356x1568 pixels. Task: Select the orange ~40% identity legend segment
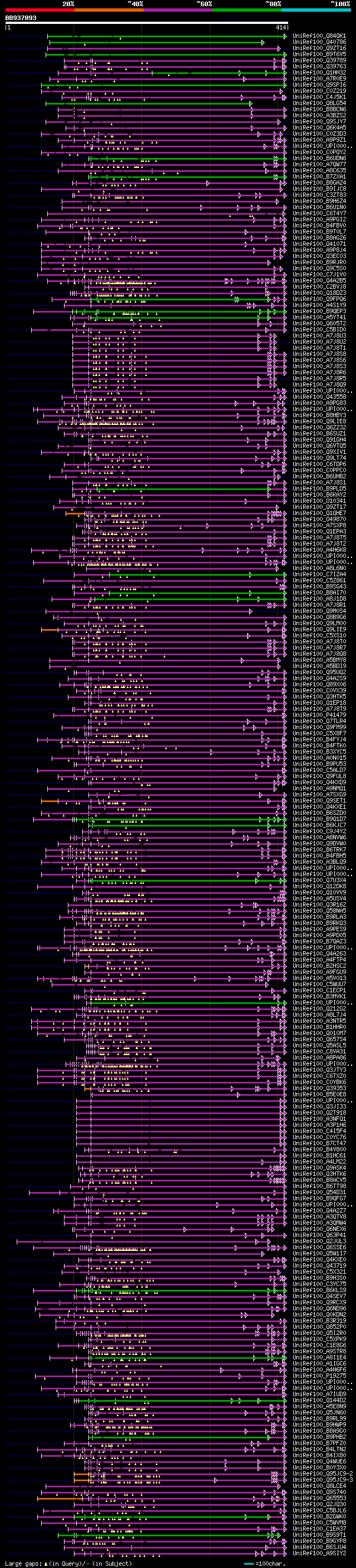click(x=109, y=10)
